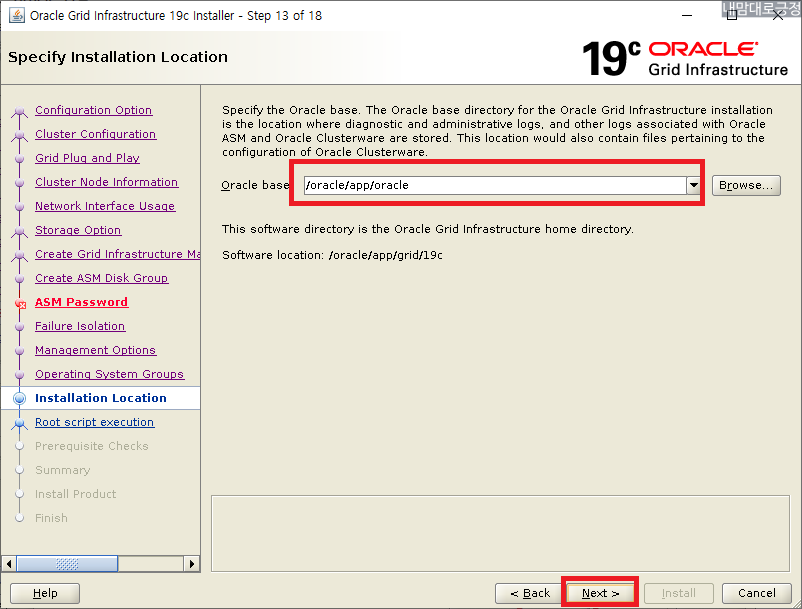802x609 pixels.
Task: Open installer Help
Action: 45,593
